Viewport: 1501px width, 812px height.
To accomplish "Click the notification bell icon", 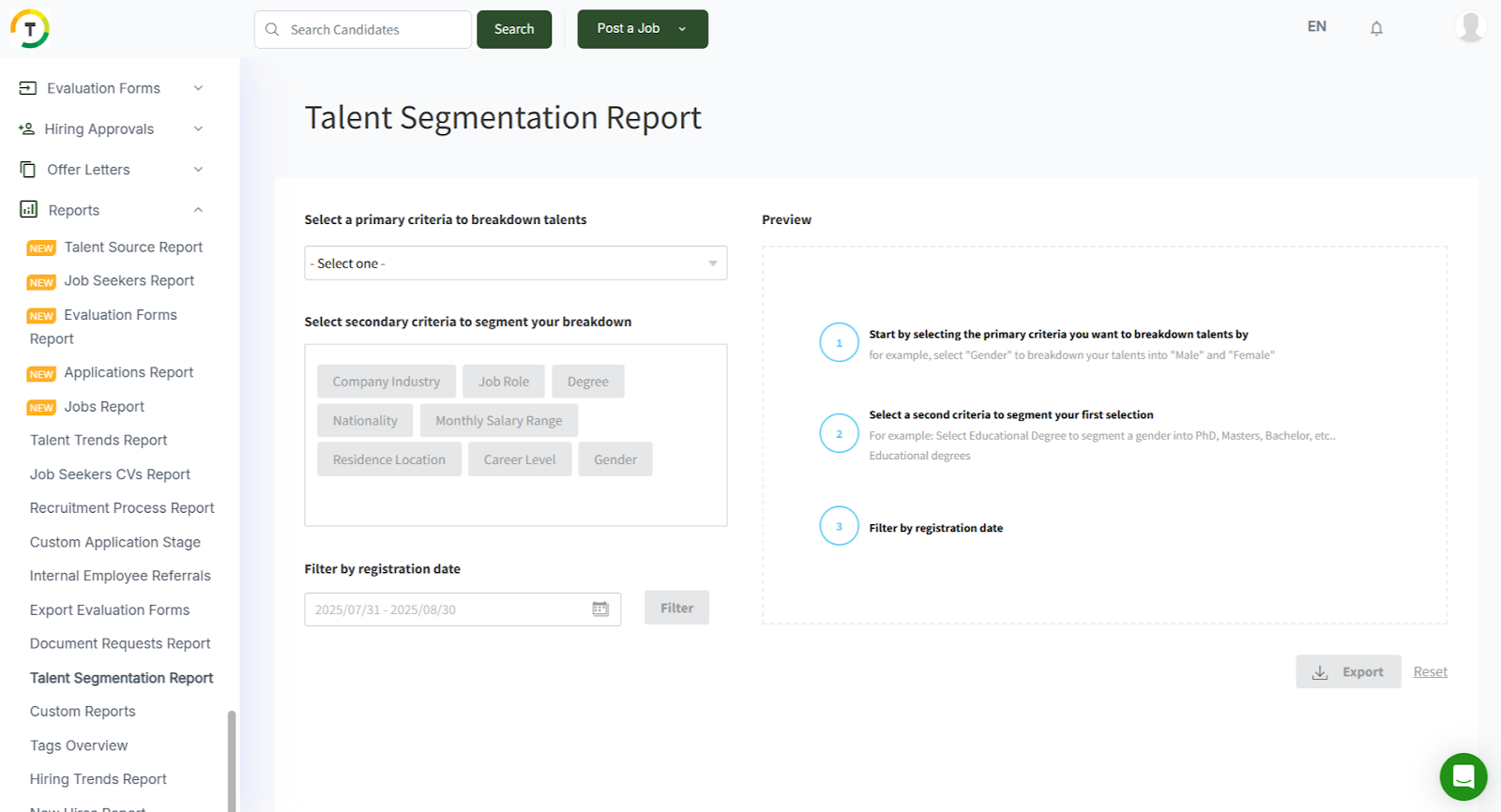I will pyautogui.click(x=1376, y=28).
